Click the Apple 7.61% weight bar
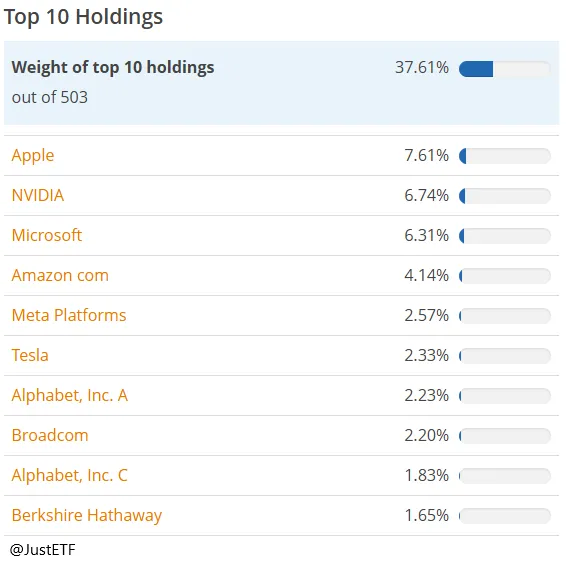Screen dimensions: 566x566 tap(505, 156)
